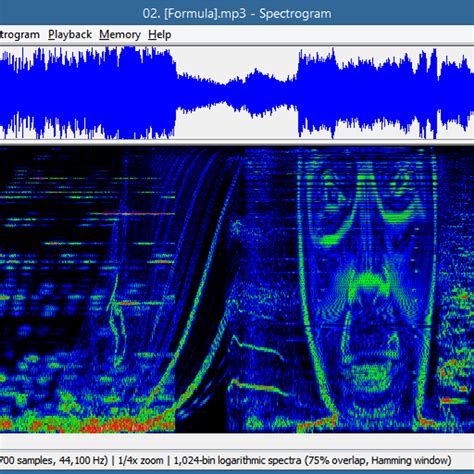
Task: Click the blue waveform overview display
Action: tap(237, 93)
